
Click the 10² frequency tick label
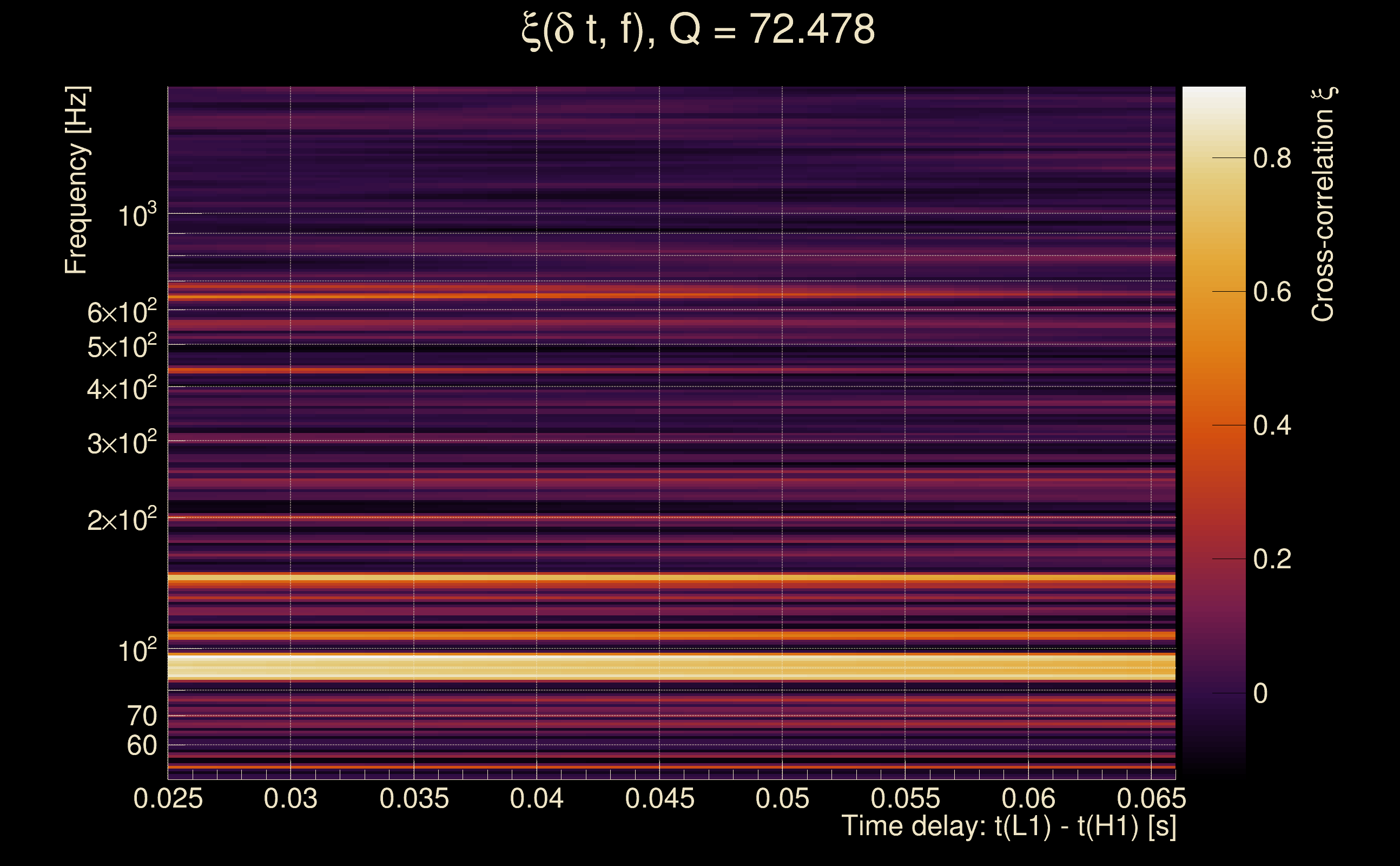point(137,651)
